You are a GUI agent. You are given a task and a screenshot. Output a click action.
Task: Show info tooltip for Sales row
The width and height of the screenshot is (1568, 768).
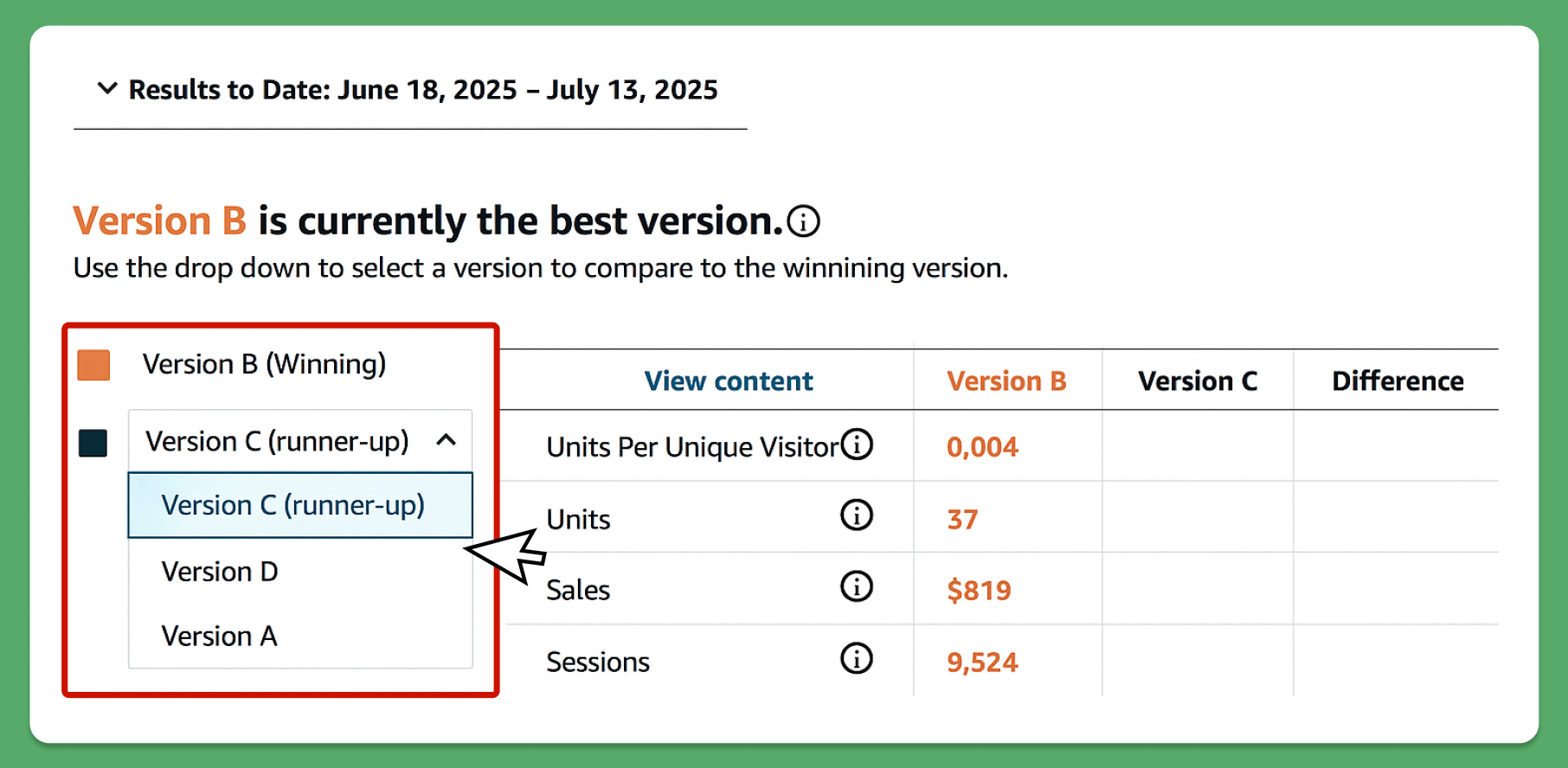click(857, 586)
